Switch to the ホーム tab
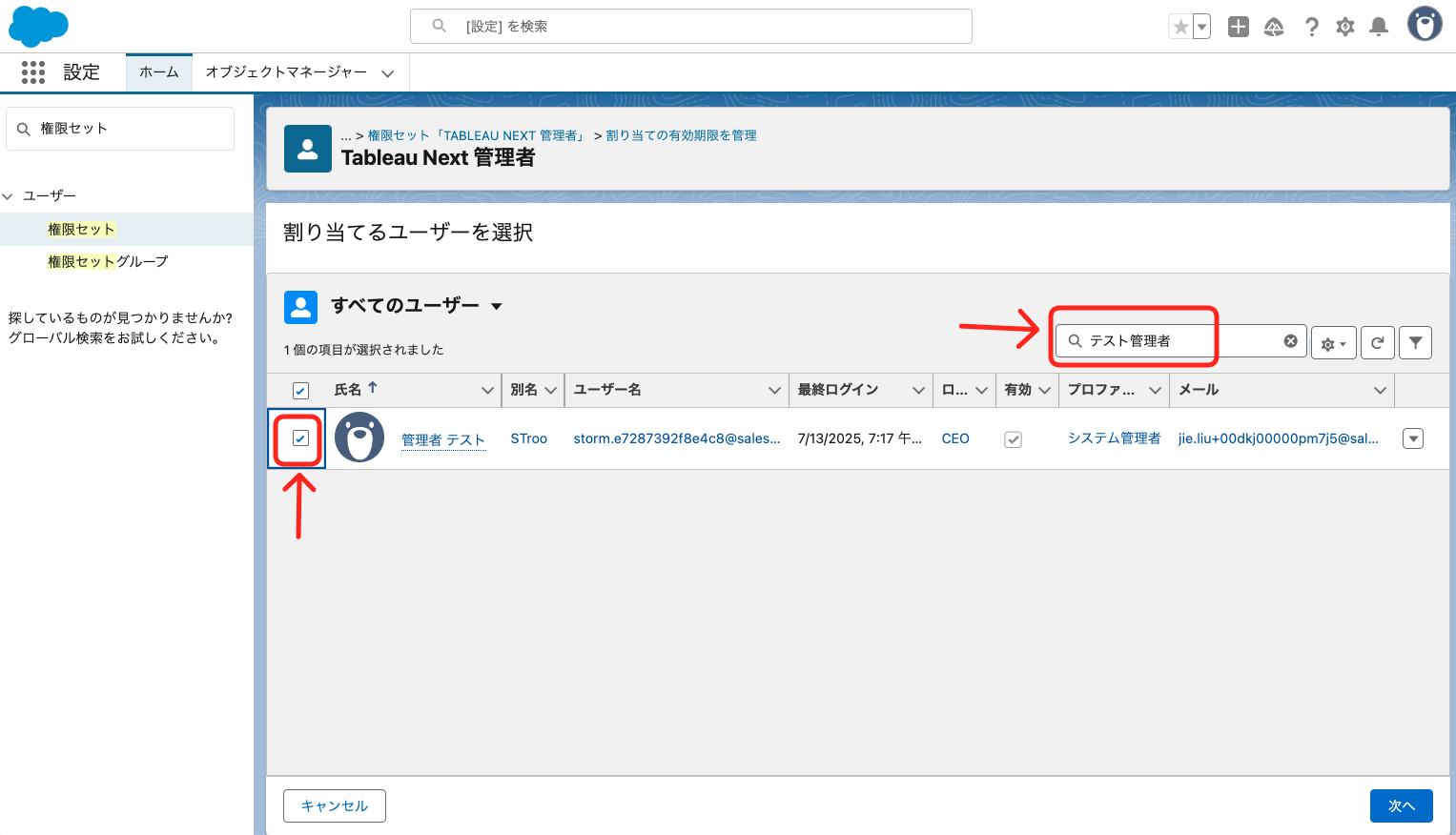Screen dimensions: 1456x835 point(159,72)
